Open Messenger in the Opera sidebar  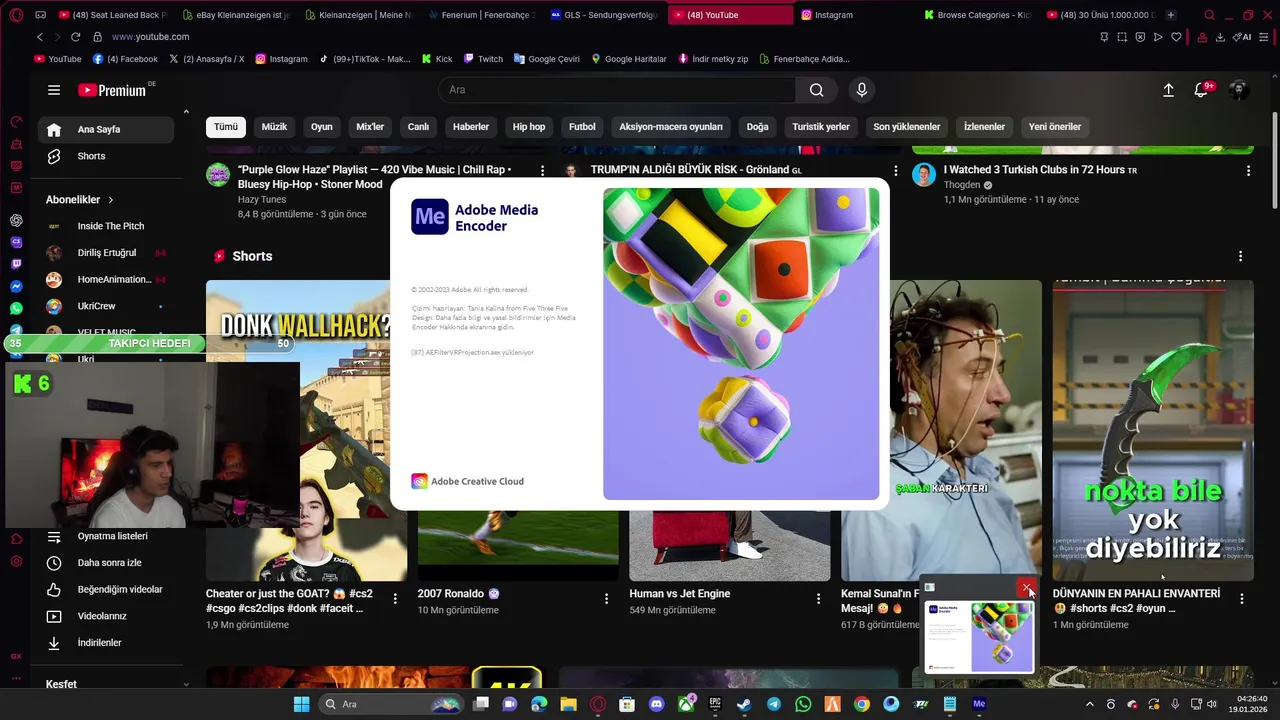16,286
